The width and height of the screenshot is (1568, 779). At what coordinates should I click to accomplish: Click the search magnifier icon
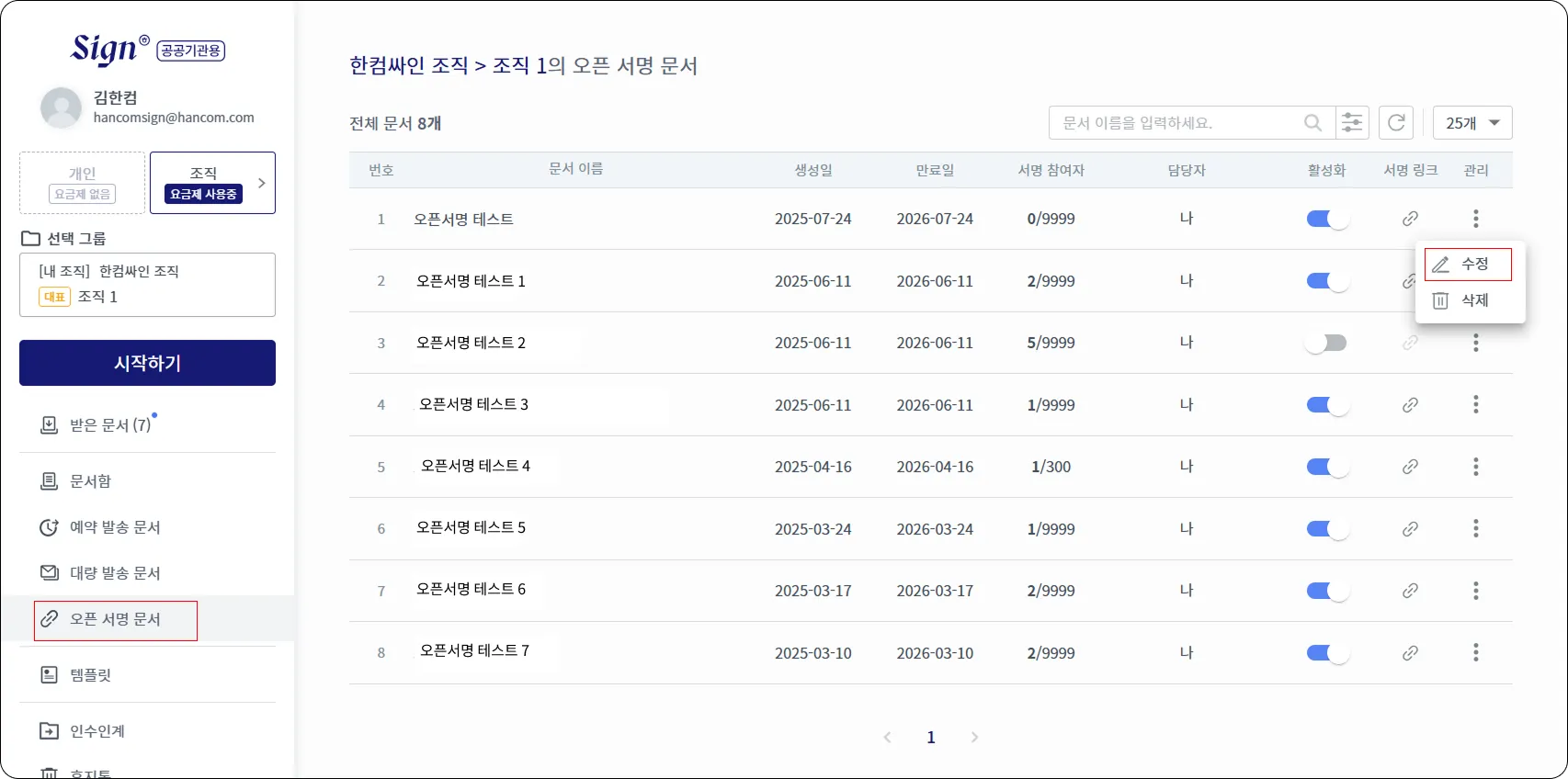1312,123
